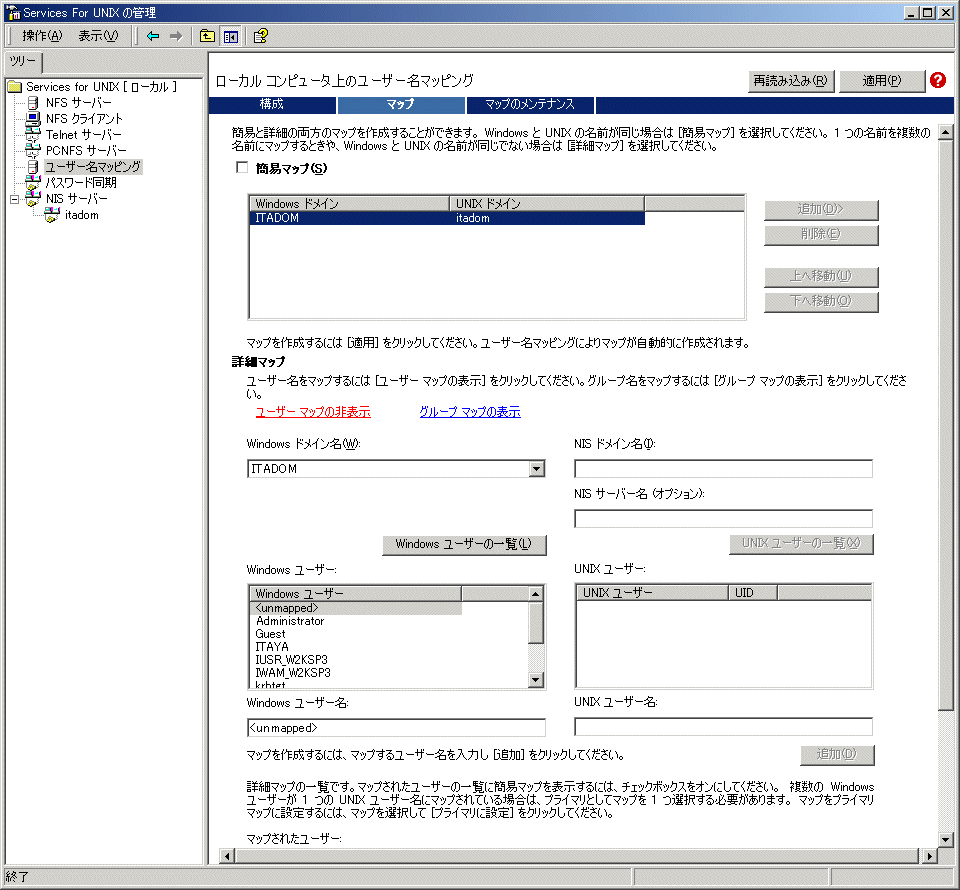Select Administrator in Windows user list
The image size is (960, 890).
(290, 621)
